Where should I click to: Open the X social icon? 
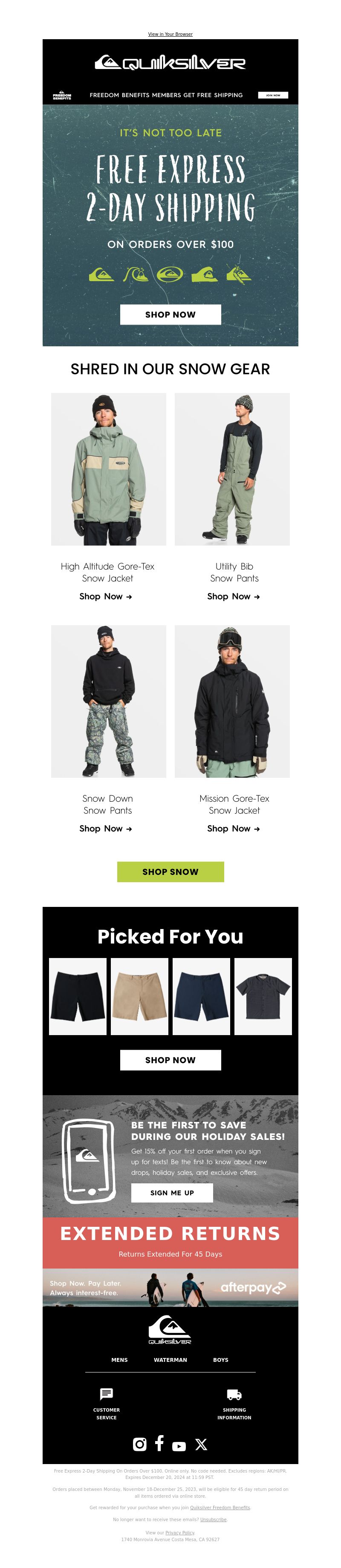pyautogui.click(x=201, y=1444)
